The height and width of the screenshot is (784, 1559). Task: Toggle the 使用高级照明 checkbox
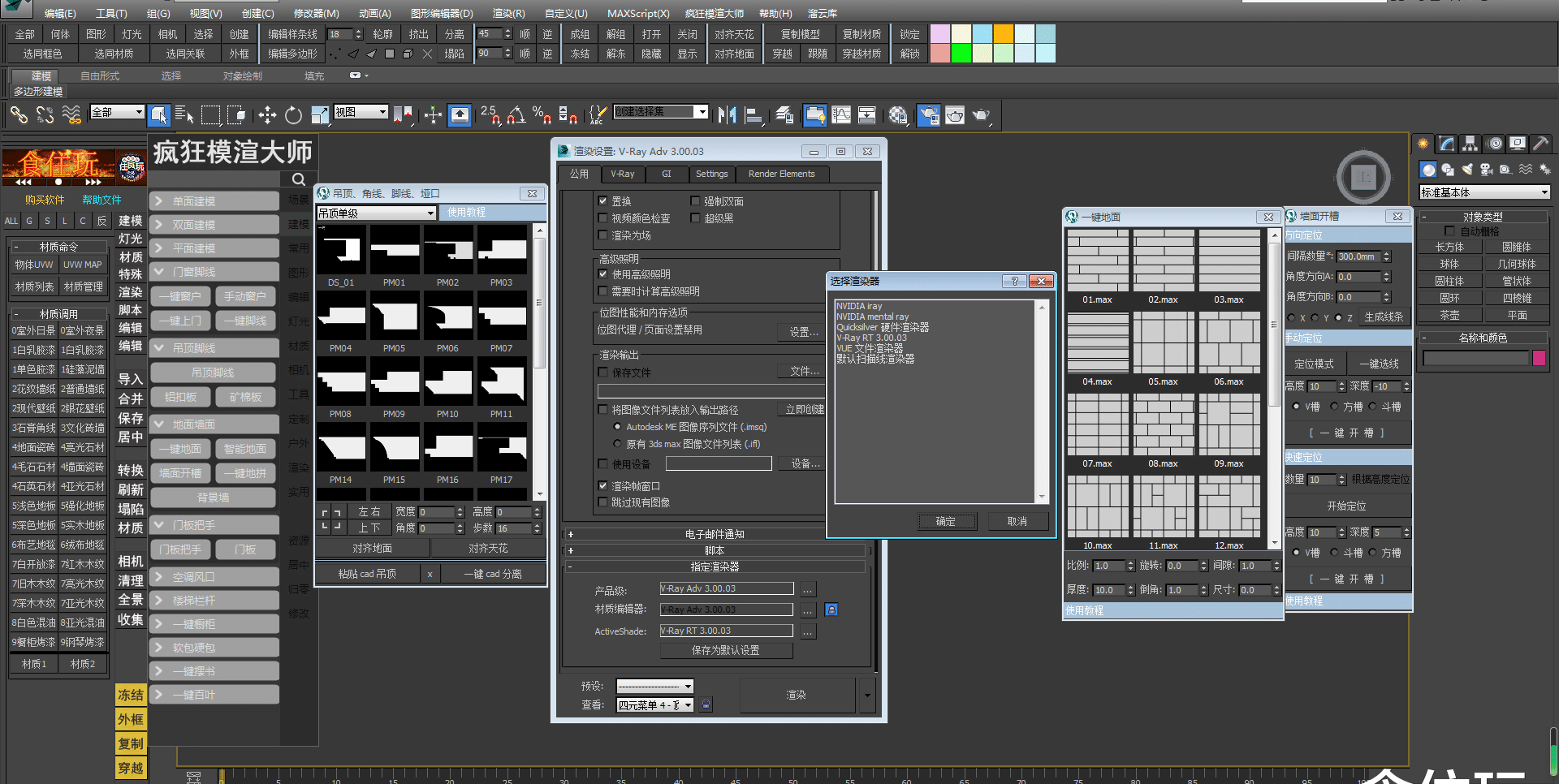point(602,274)
